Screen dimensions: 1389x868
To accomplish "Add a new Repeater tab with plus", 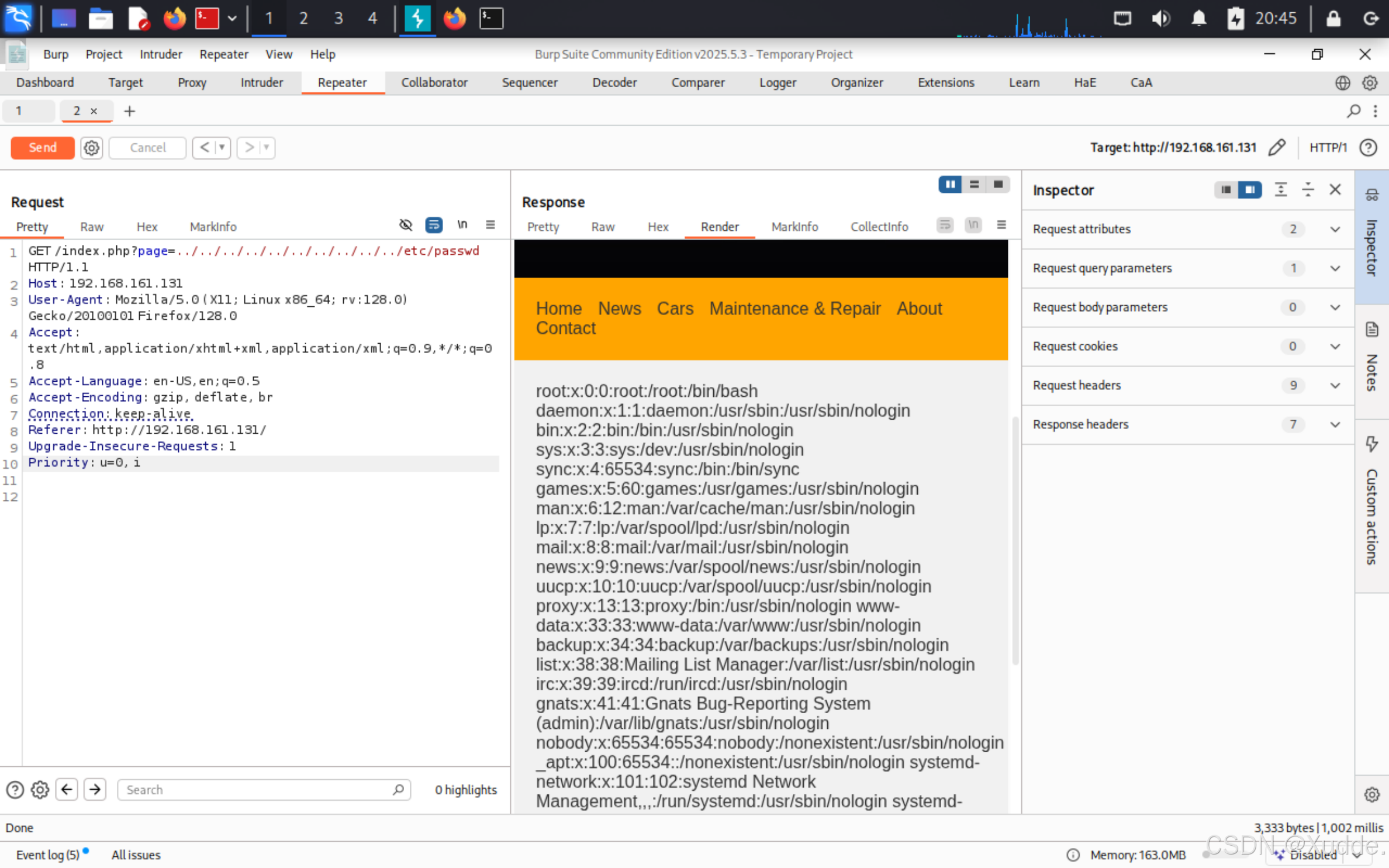I will (130, 111).
